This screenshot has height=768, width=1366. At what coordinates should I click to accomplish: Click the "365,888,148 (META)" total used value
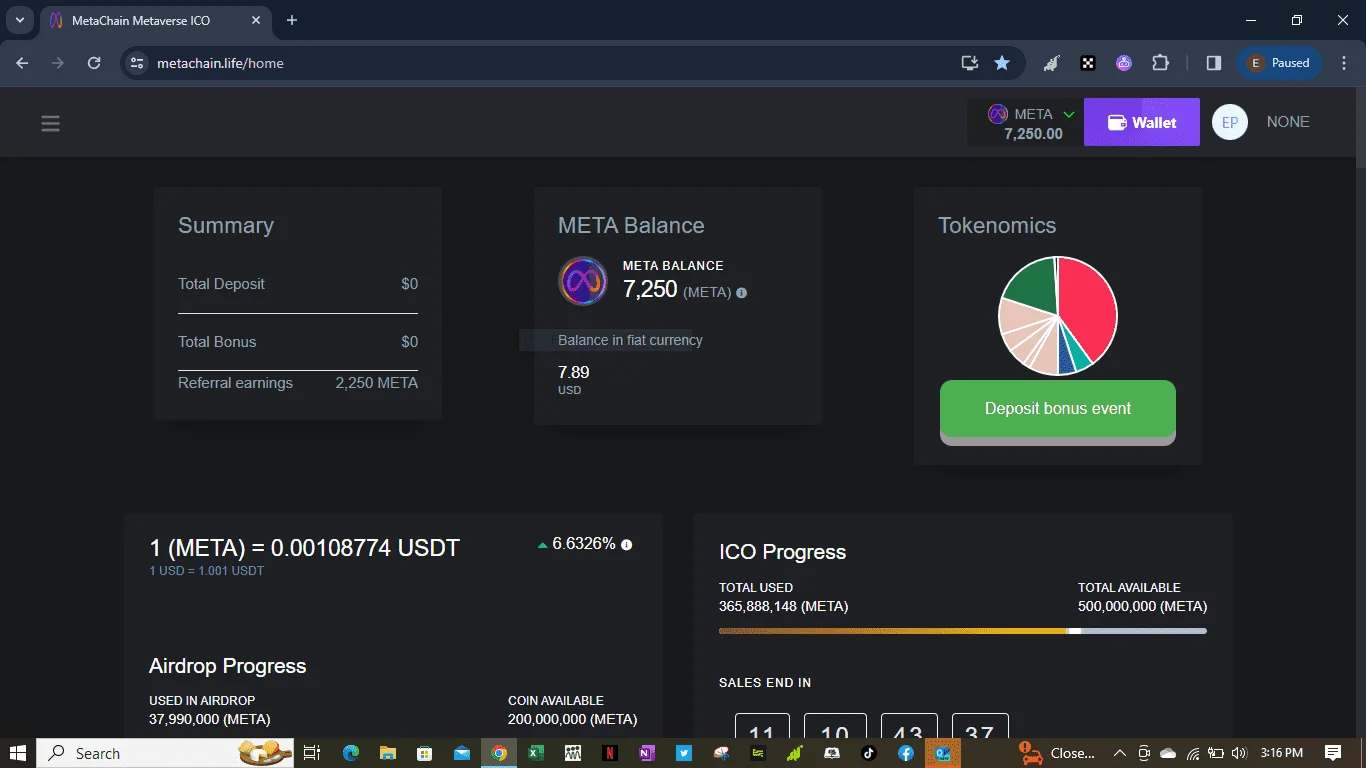(x=784, y=606)
